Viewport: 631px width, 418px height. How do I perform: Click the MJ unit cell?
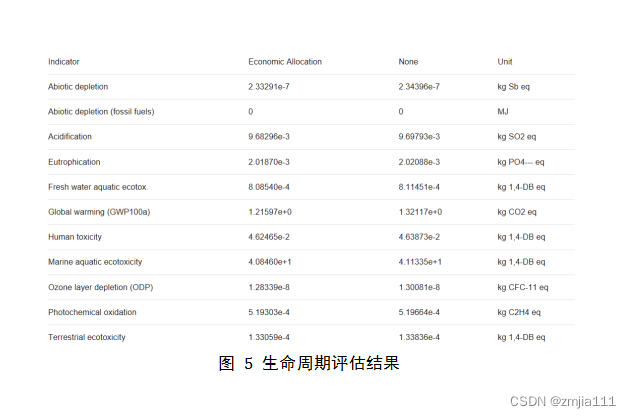pyautogui.click(x=503, y=111)
